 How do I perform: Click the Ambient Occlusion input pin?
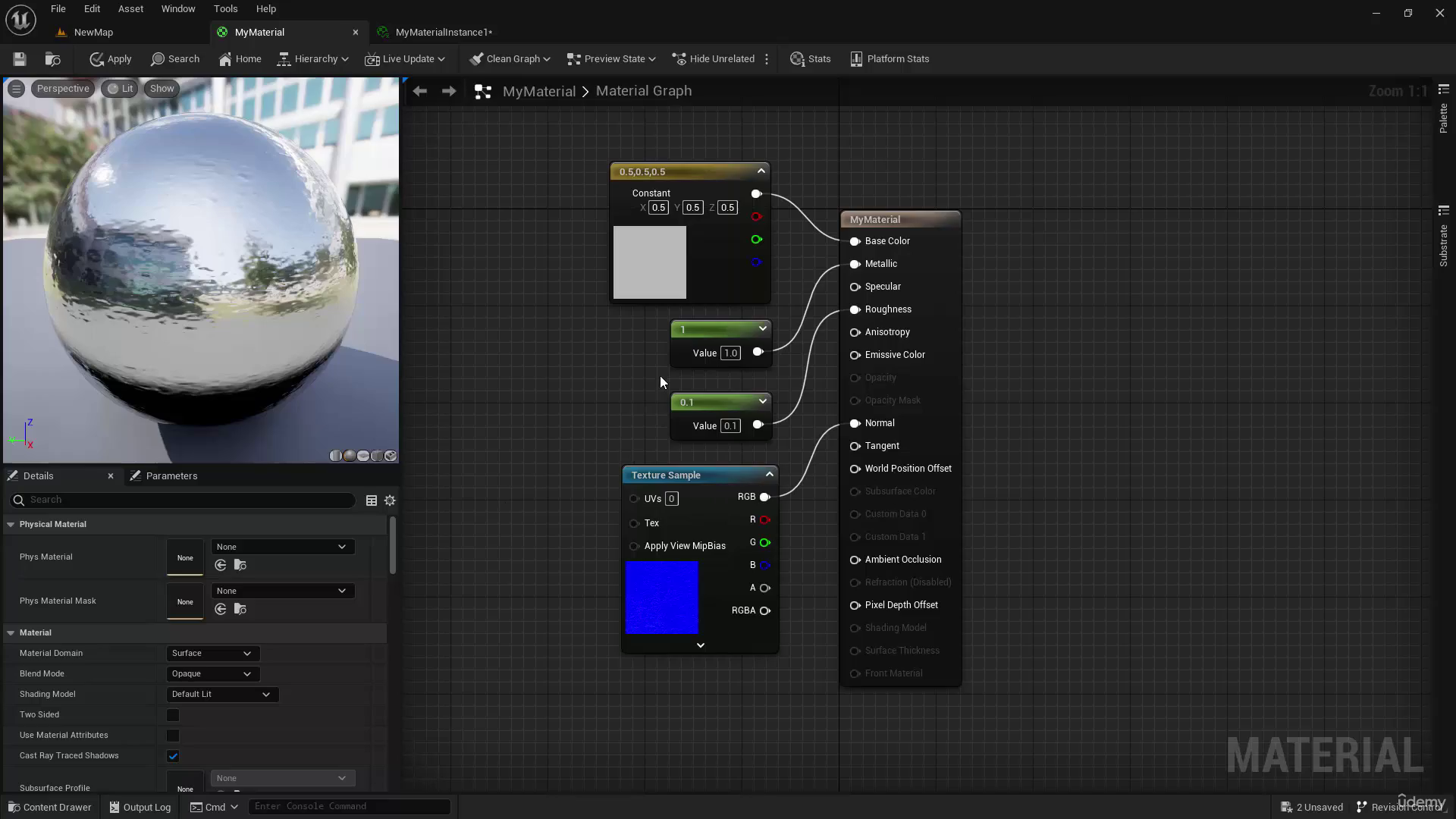pyautogui.click(x=855, y=560)
